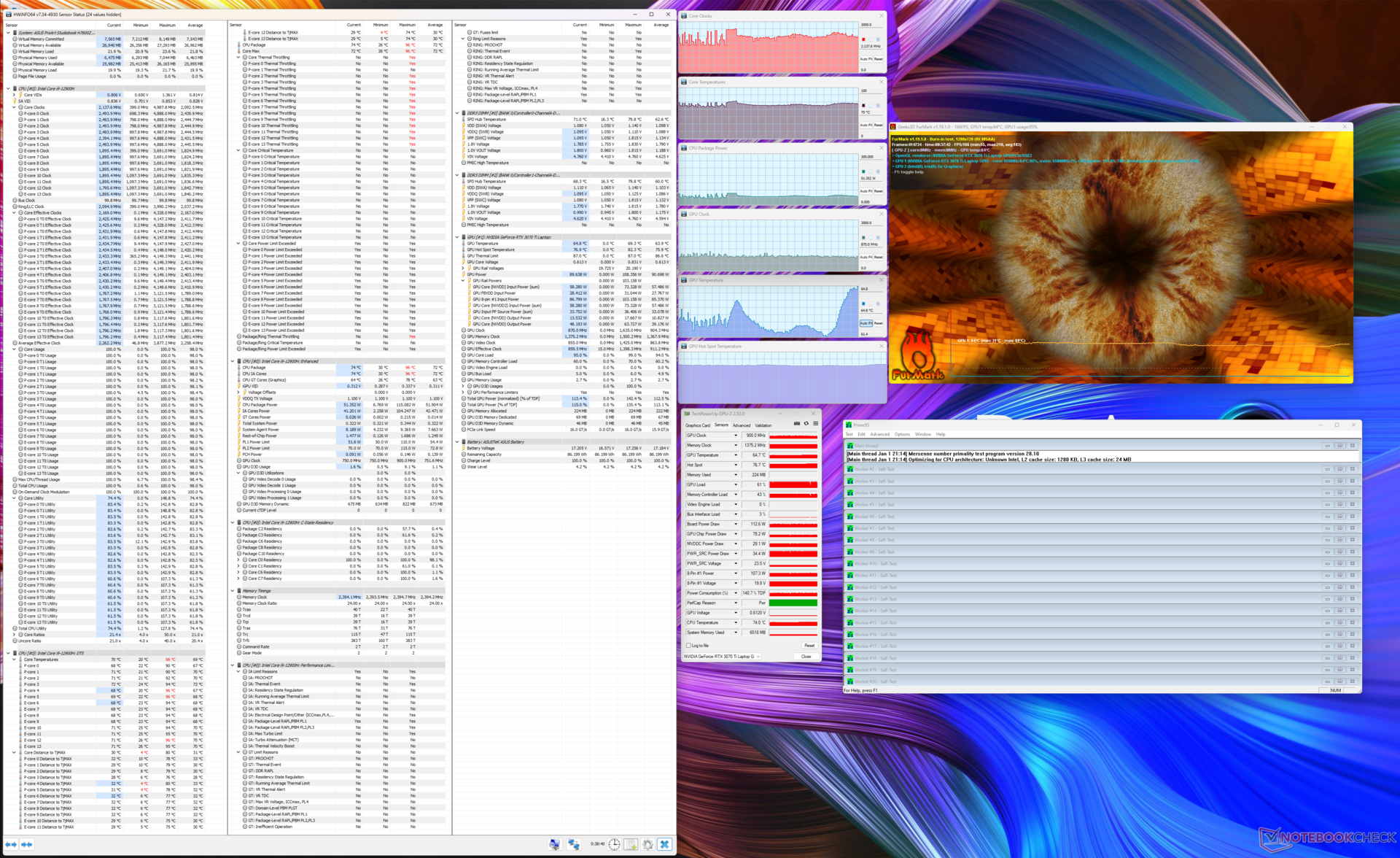Switch to GPU-Z Graphics Card tab
Viewport: 1400px width, 858px height.
697,425
